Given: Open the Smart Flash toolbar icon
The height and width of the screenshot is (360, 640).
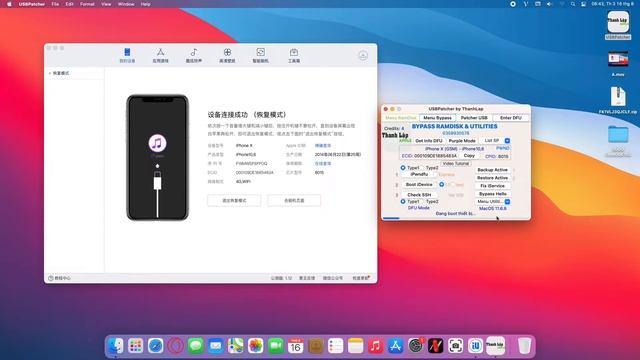Looking at the screenshot, I should 260,55.
